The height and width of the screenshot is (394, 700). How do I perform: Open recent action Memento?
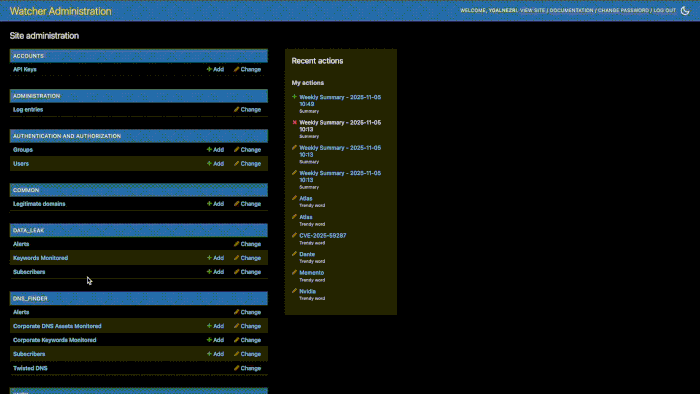click(x=311, y=272)
